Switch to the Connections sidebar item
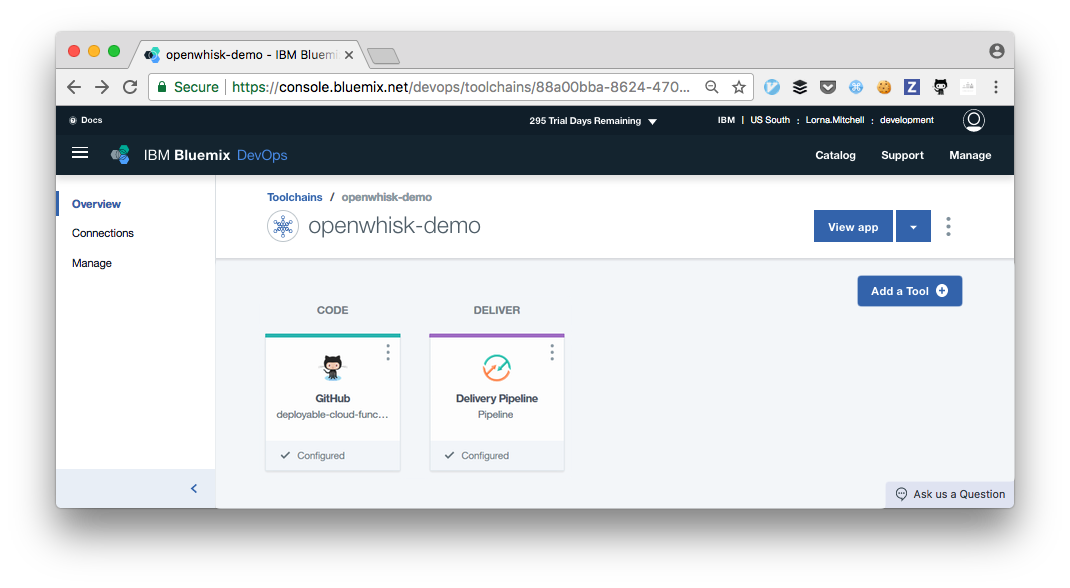 click(x=102, y=233)
